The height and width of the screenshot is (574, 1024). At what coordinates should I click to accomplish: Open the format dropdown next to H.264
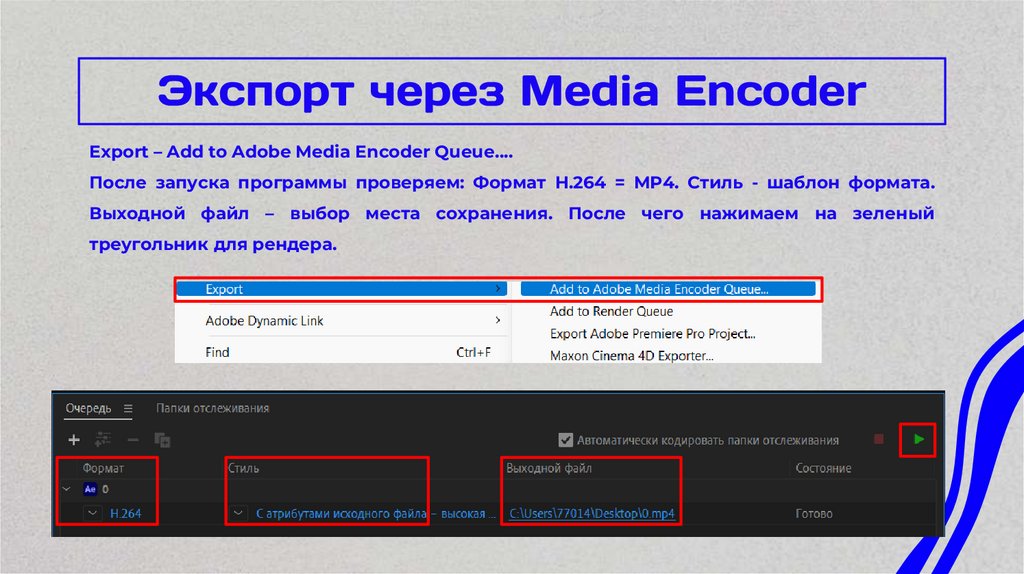(93, 513)
